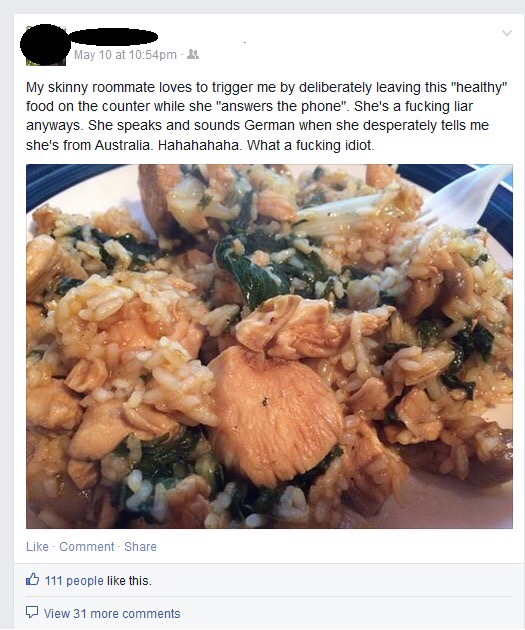Click the redacted profile picture
525x630 pixels.
(44, 45)
